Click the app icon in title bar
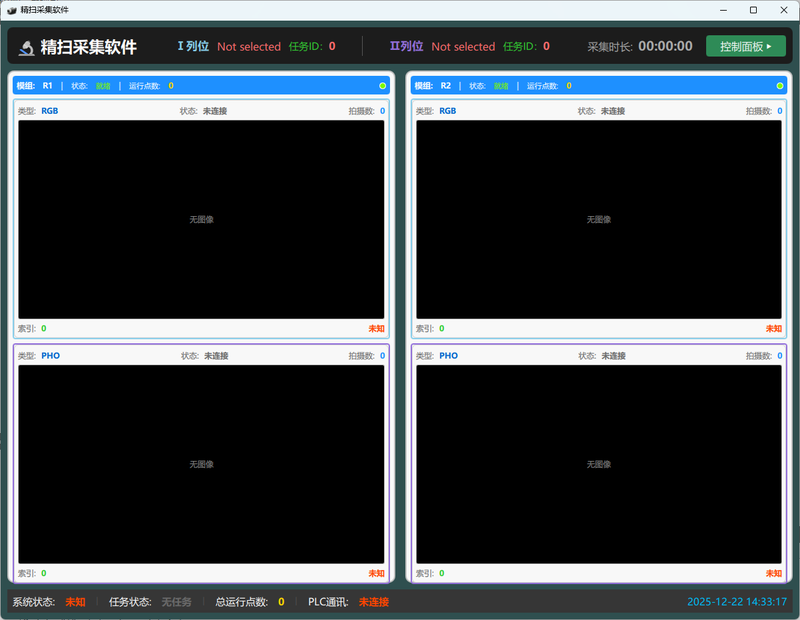This screenshot has width=800, height=620. [11, 10]
